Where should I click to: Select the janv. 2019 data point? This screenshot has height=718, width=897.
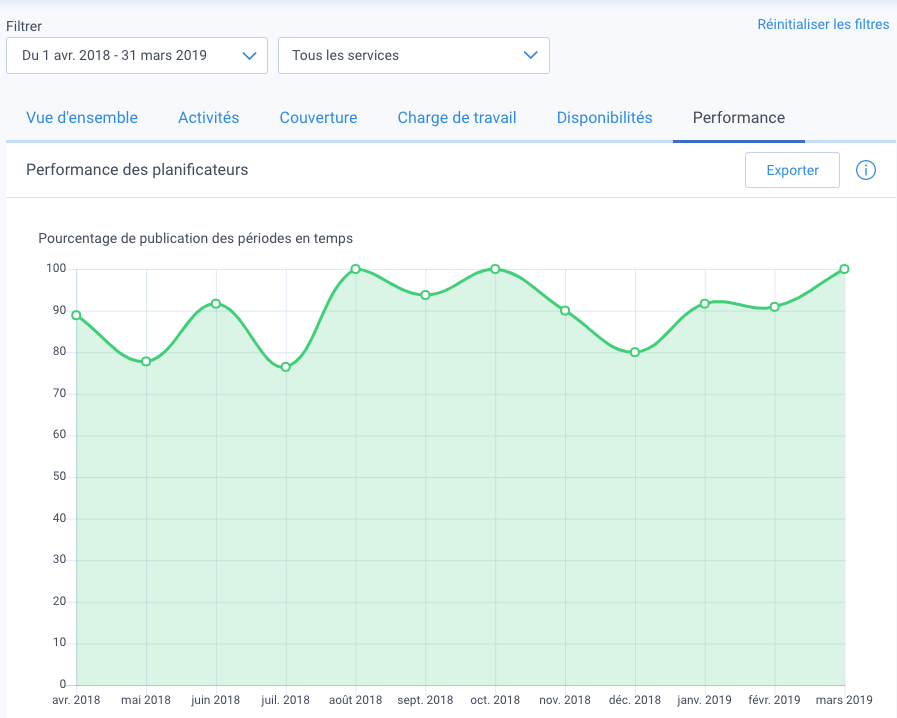[x=705, y=304]
